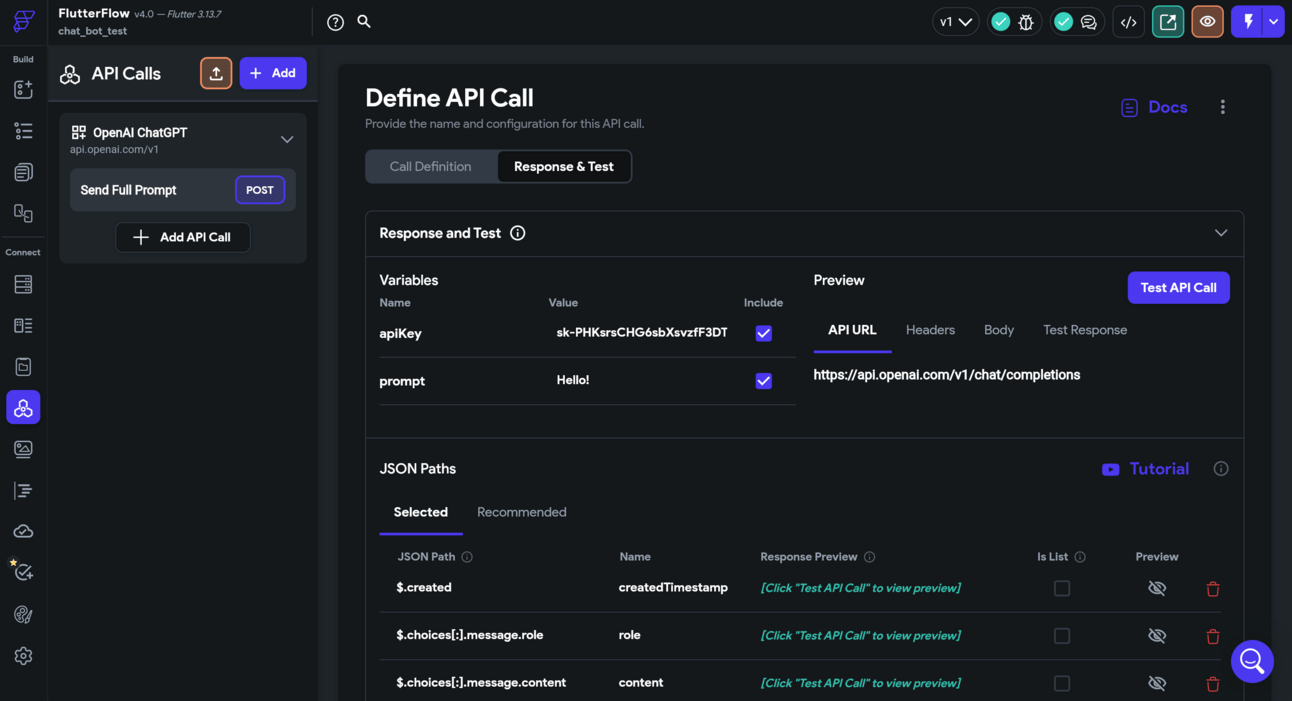
Task: Switch to Recommended JSON paths tab
Action: point(522,512)
